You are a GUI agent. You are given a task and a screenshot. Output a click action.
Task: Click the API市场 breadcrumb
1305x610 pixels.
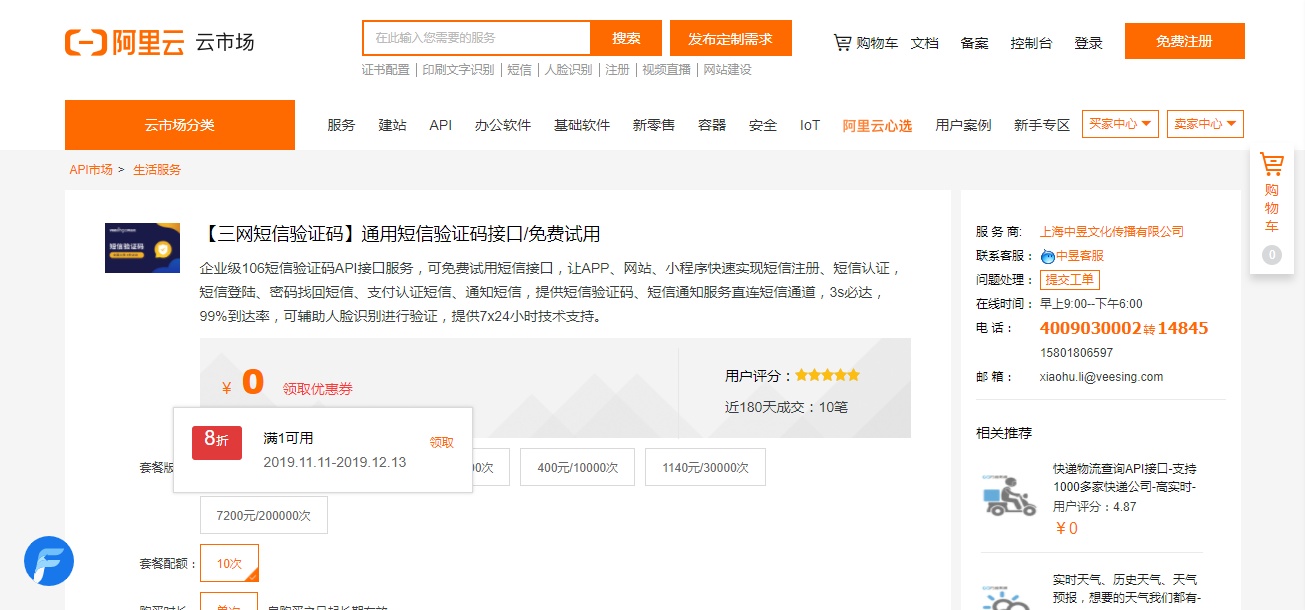point(91,170)
